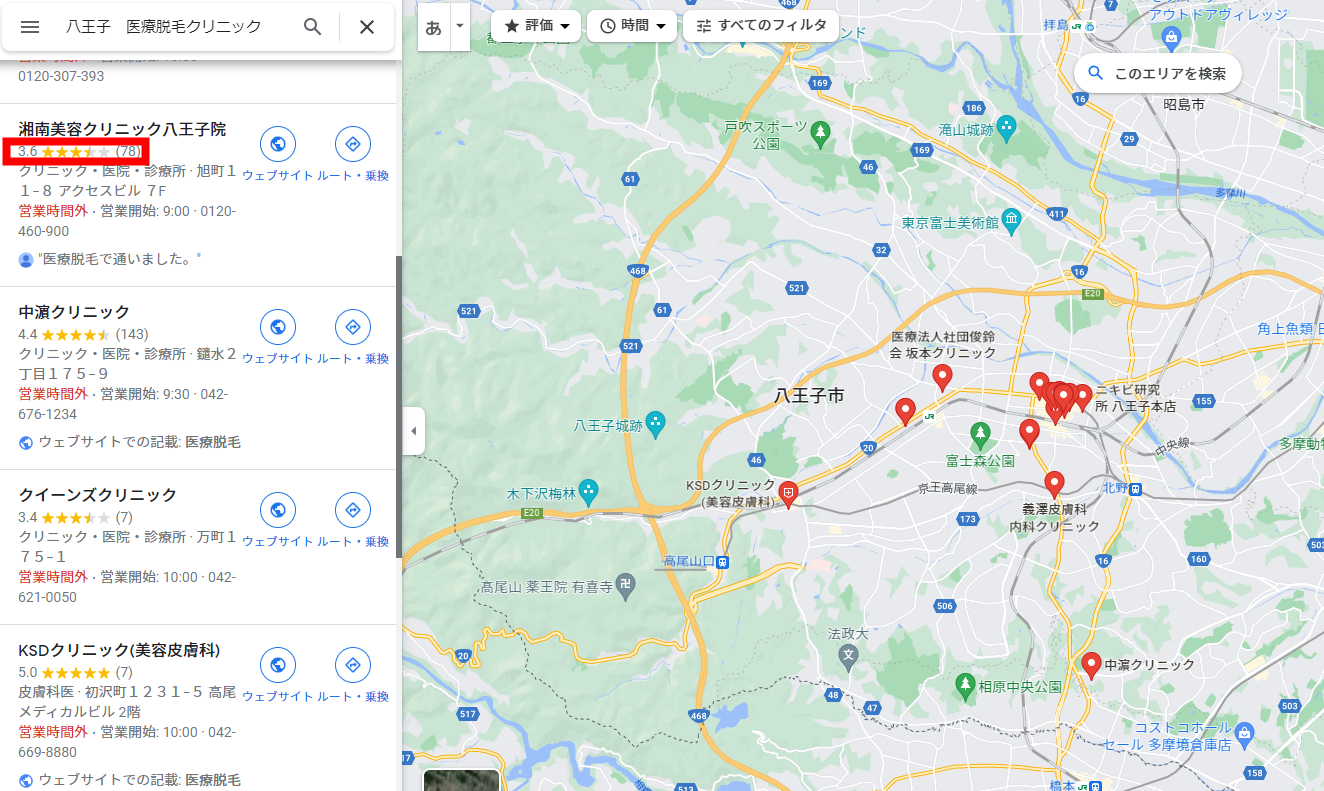
Task: Click the satellite layer thumbnail
Action: point(461,779)
